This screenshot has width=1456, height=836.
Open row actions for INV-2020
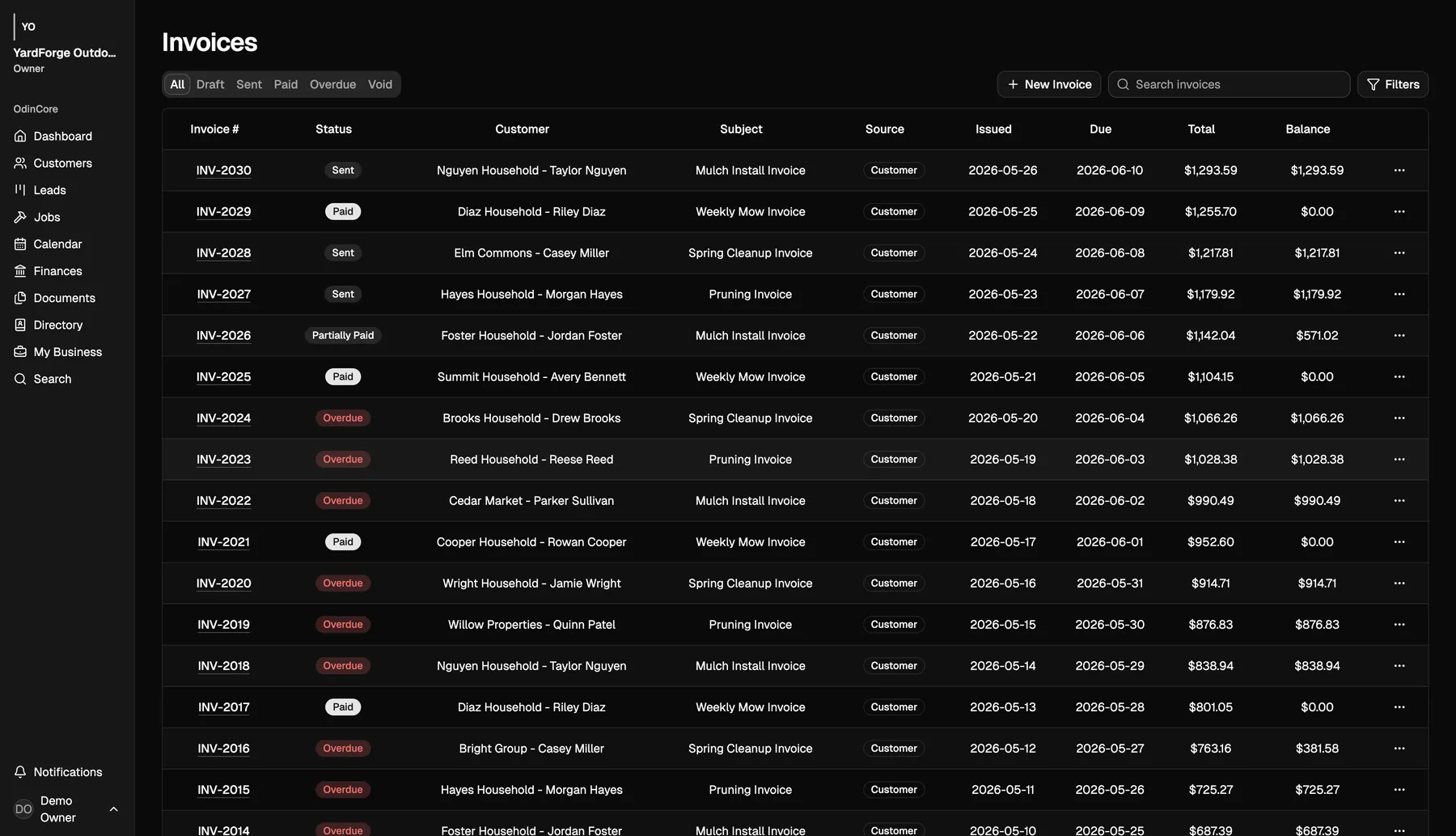pos(1399,583)
